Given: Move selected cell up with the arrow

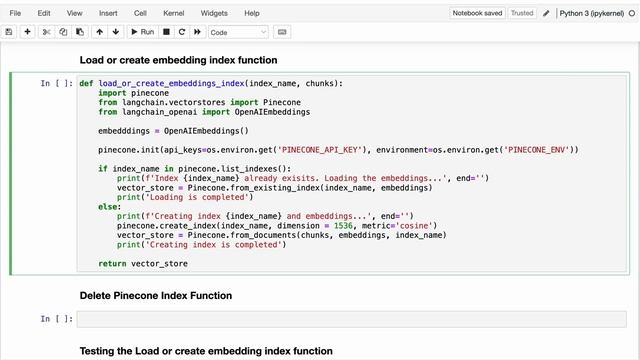Looking at the screenshot, I should [100, 32].
